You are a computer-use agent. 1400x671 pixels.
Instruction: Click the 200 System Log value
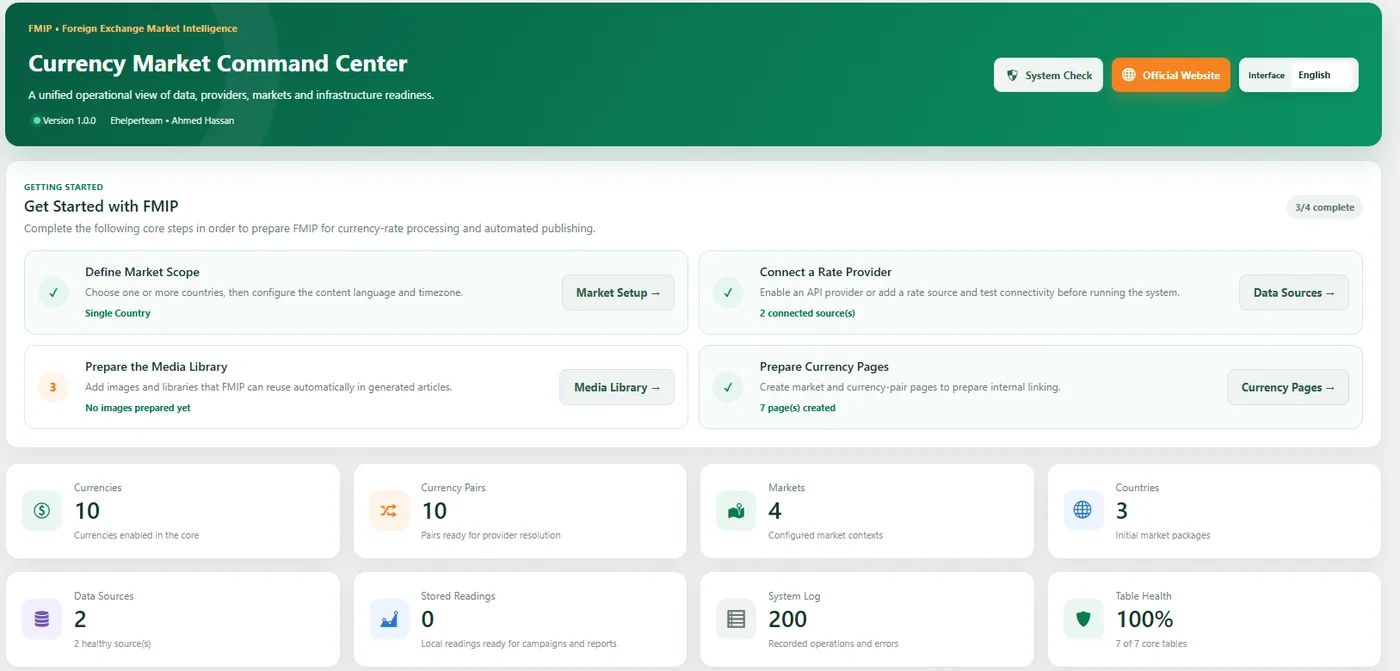point(787,620)
